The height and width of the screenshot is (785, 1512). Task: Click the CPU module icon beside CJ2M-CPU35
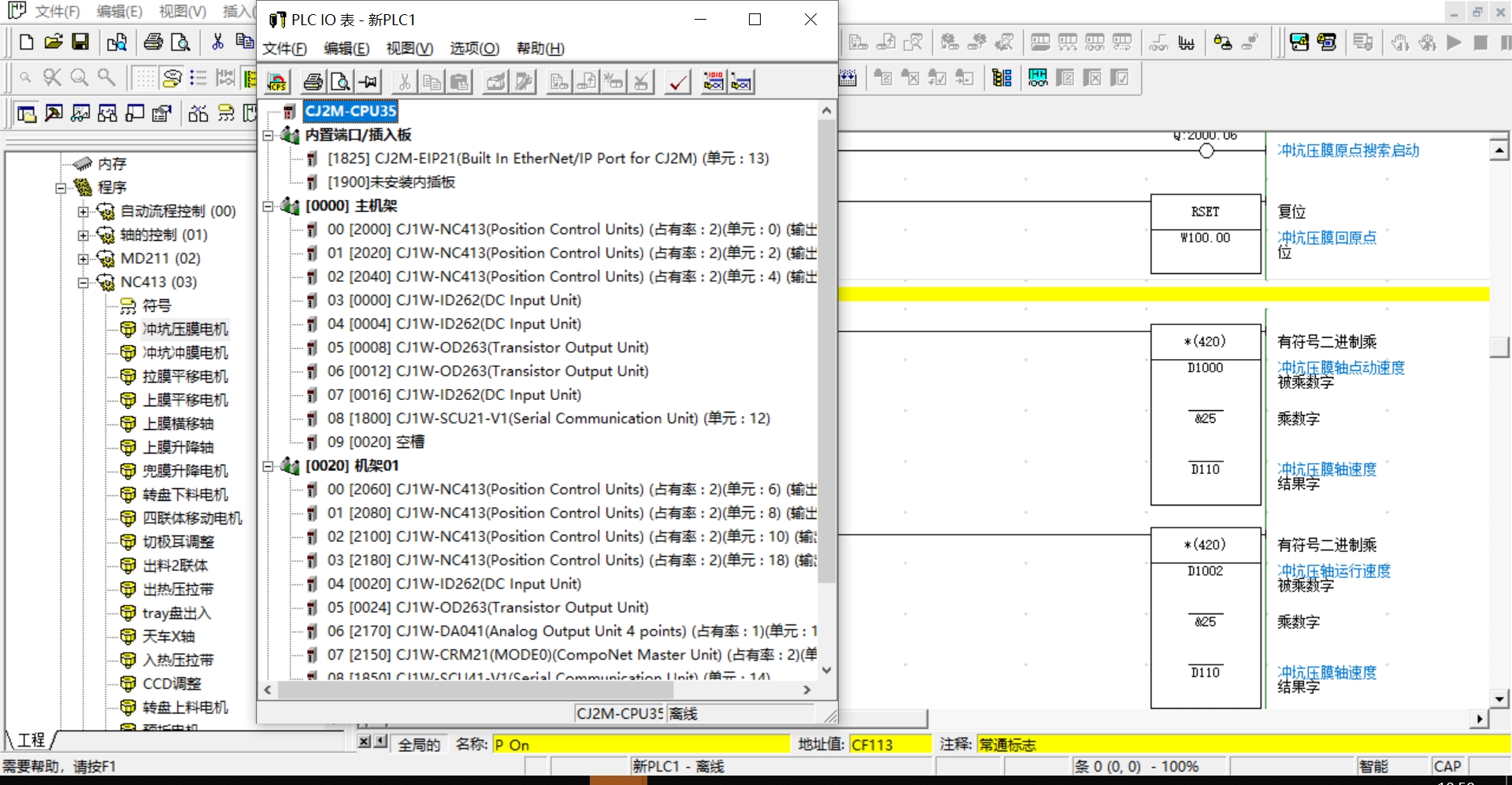point(290,112)
